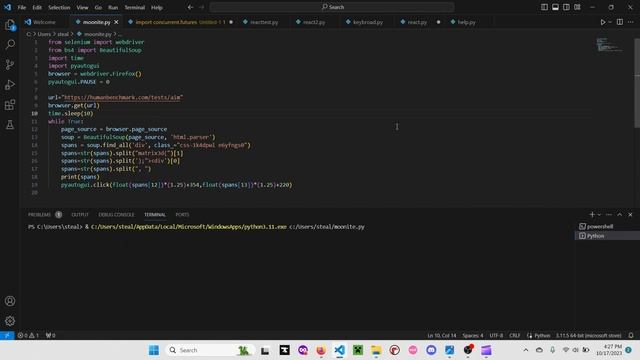Show hidden system tray icons chevron
This screenshot has height=360, width=640.
526,350
